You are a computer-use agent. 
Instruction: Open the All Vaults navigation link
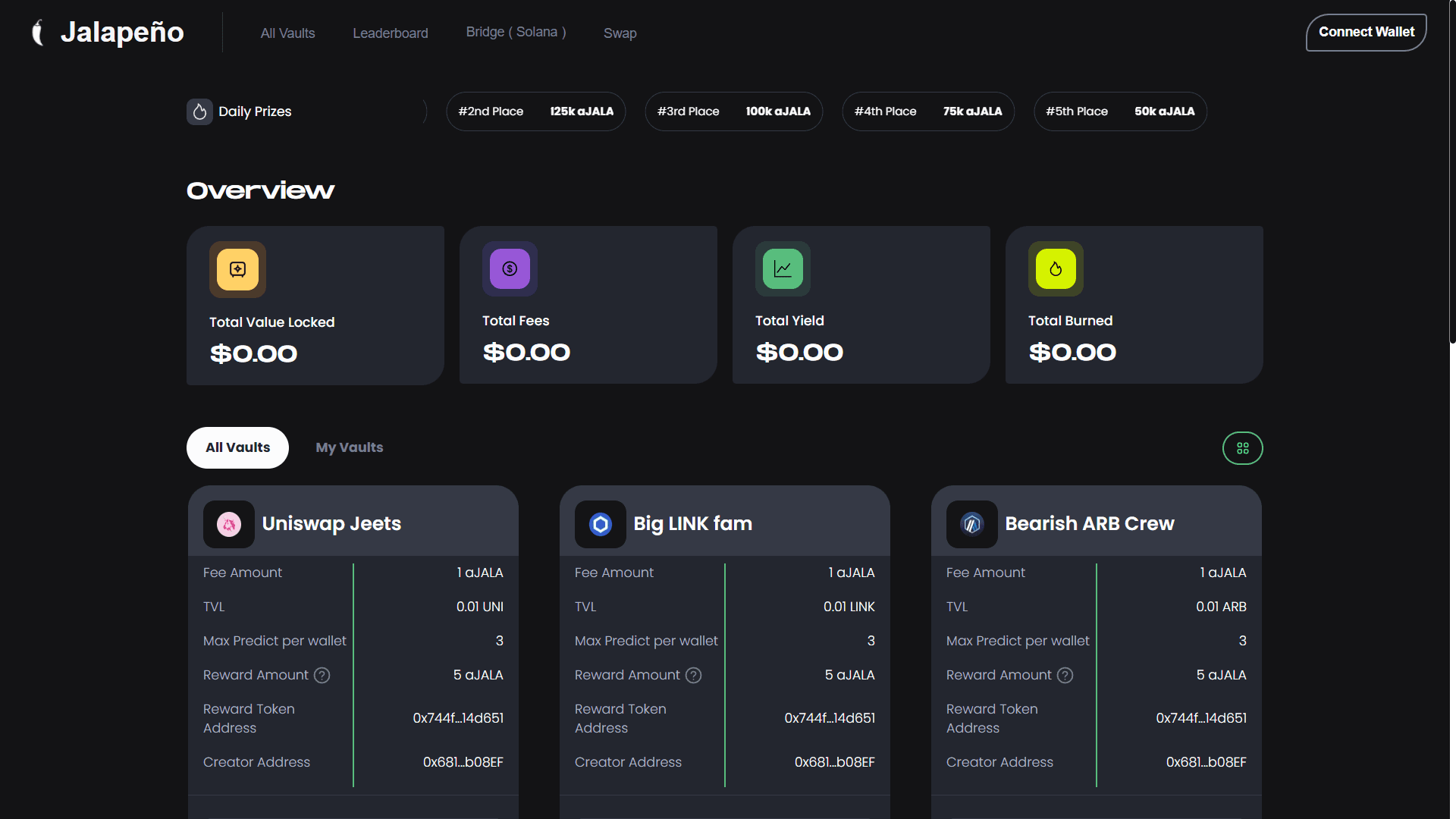[x=287, y=33]
